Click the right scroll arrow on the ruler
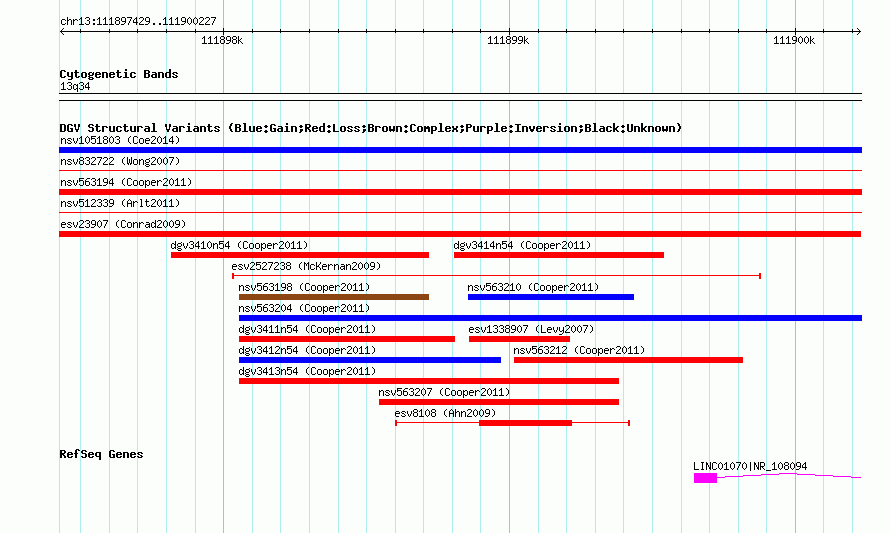The image size is (890, 533). pos(858,32)
